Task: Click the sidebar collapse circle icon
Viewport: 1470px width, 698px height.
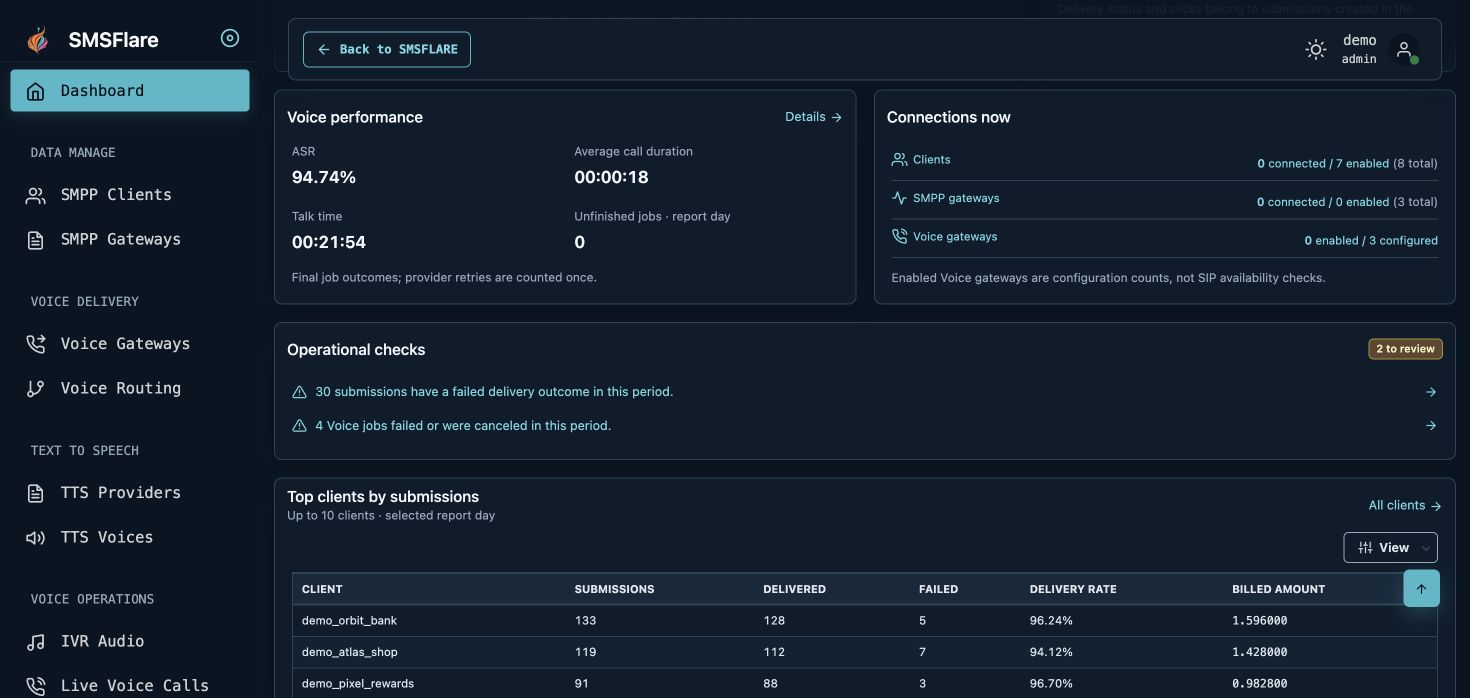Action: click(x=230, y=38)
